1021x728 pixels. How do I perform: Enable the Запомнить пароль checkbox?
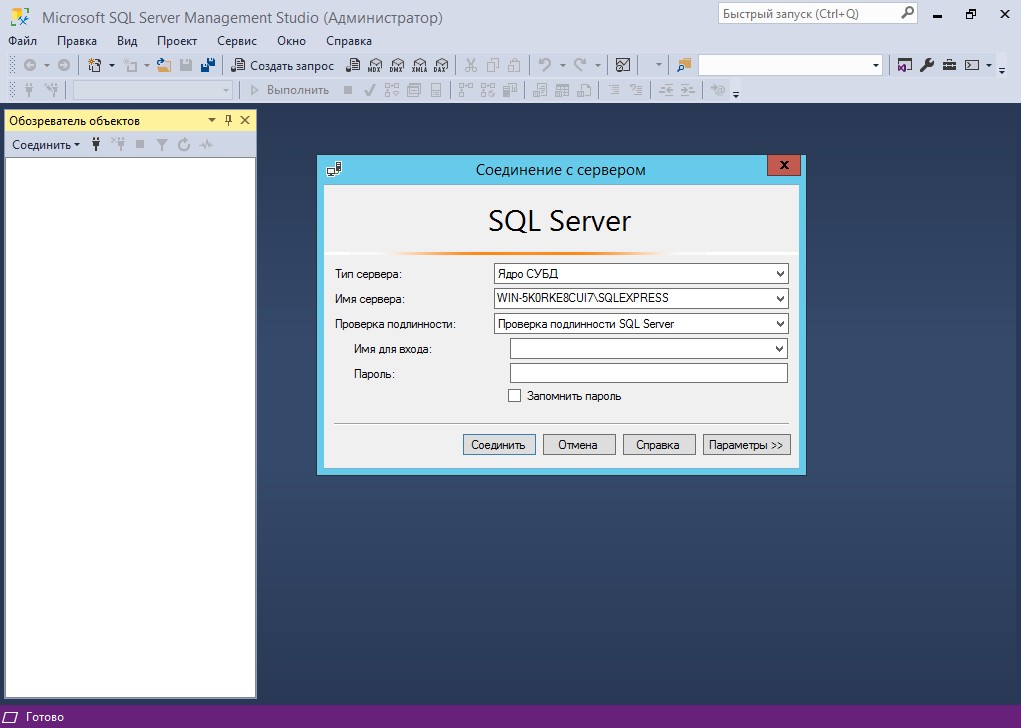coord(515,396)
